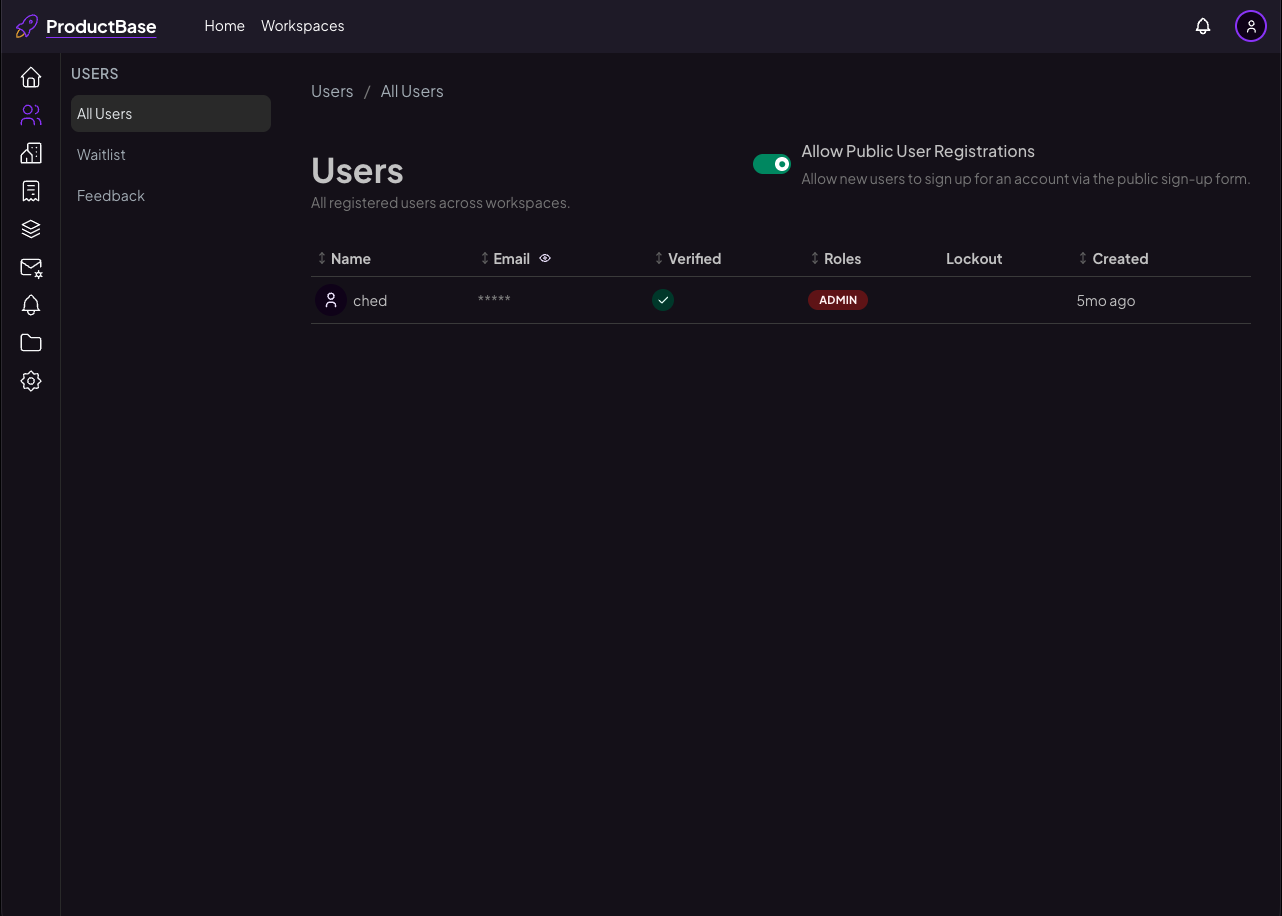Open the Home menu item
This screenshot has height=916, width=1282.
(x=225, y=26)
